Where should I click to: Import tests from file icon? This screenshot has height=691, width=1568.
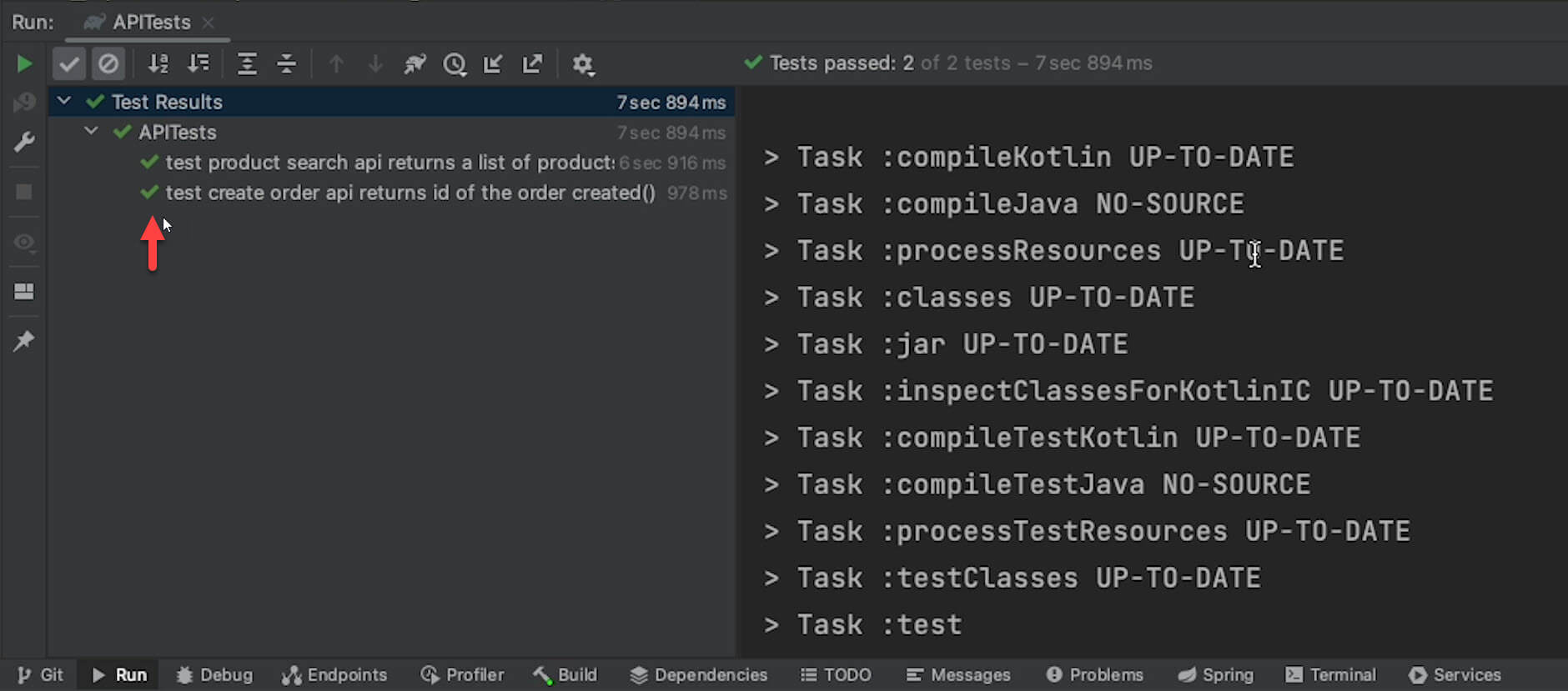tap(493, 64)
